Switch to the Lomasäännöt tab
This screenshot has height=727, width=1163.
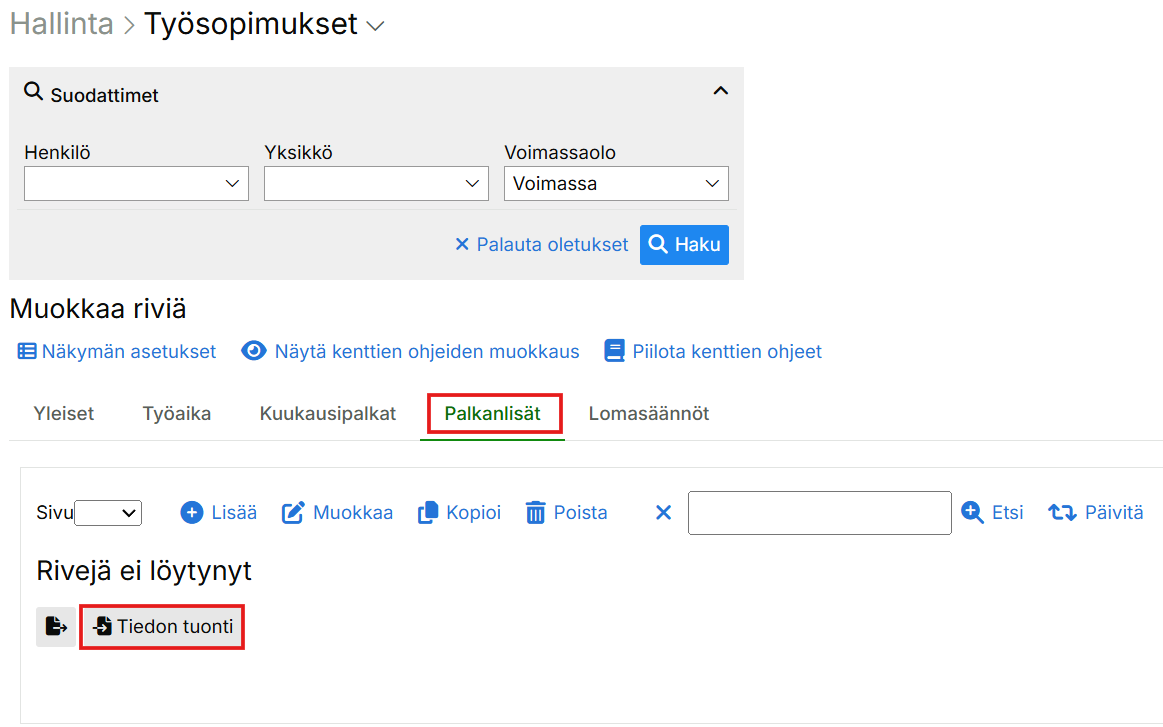click(649, 414)
